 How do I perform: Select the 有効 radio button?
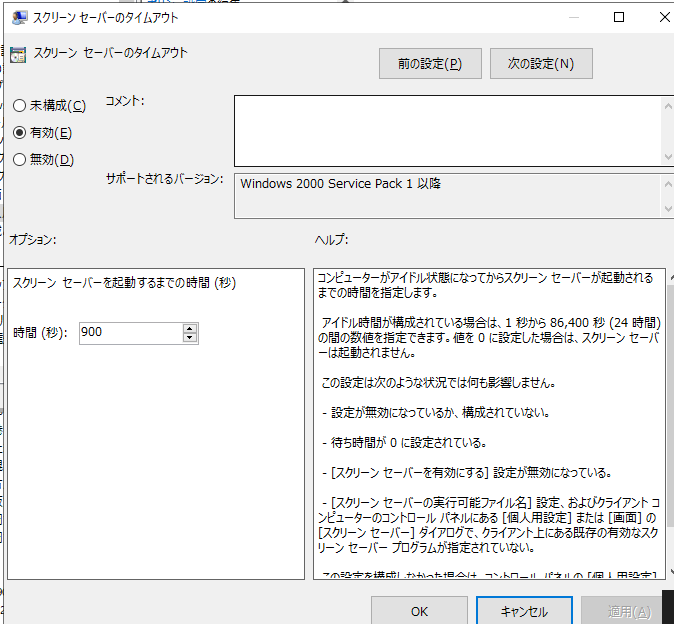tap(20, 133)
